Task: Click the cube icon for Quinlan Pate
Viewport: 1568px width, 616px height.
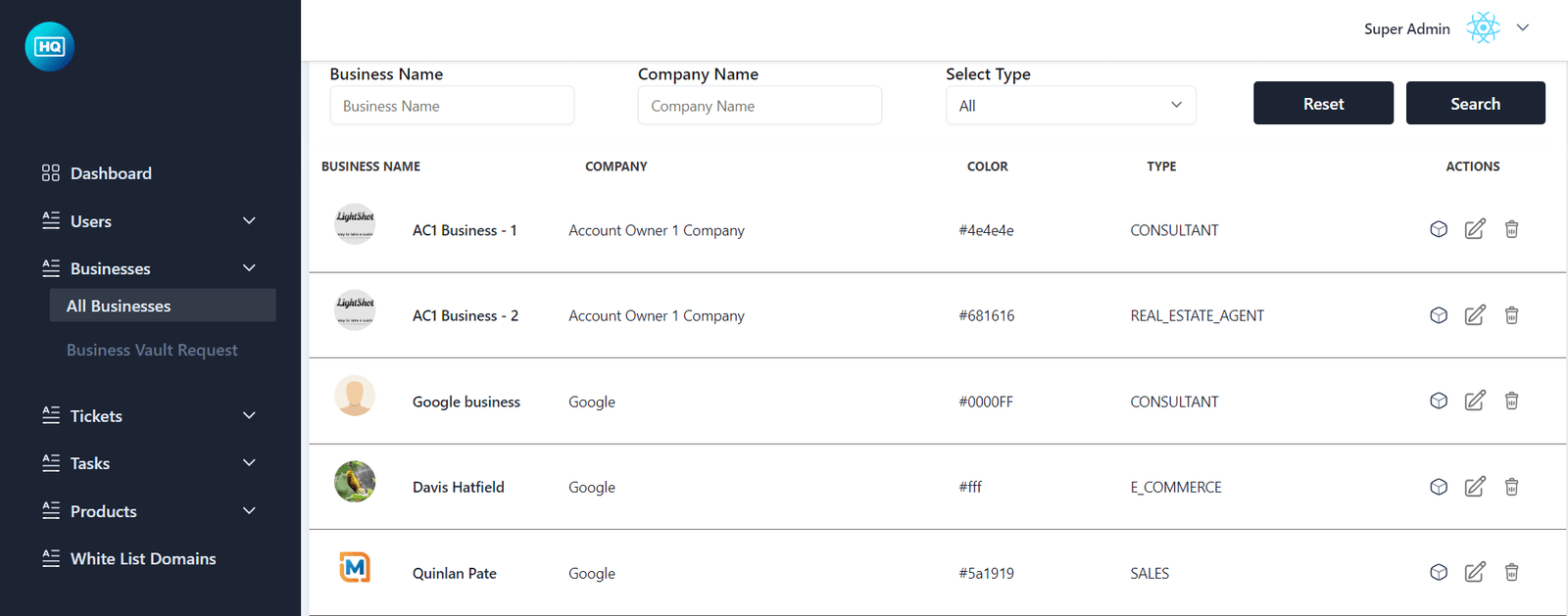Action: click(1438, 572)
